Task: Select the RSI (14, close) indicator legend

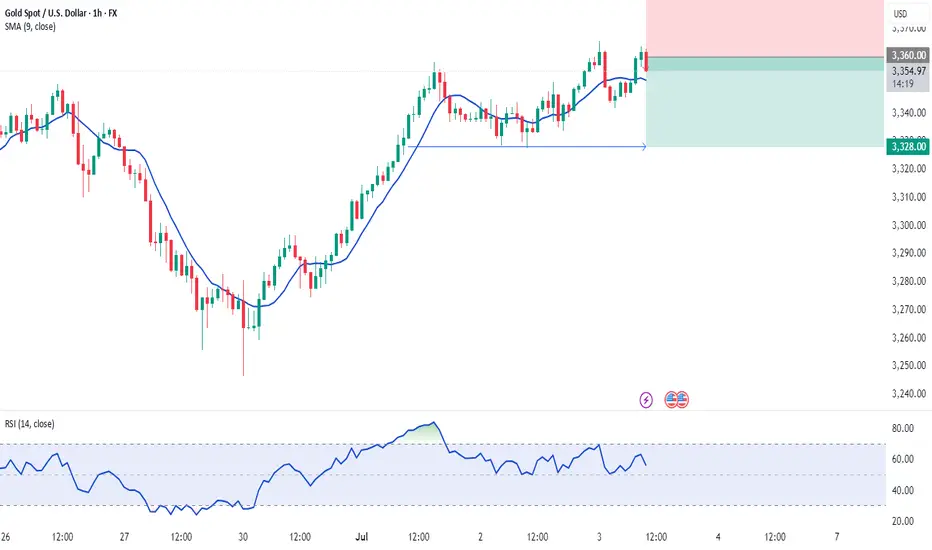Action: (30, 424)
